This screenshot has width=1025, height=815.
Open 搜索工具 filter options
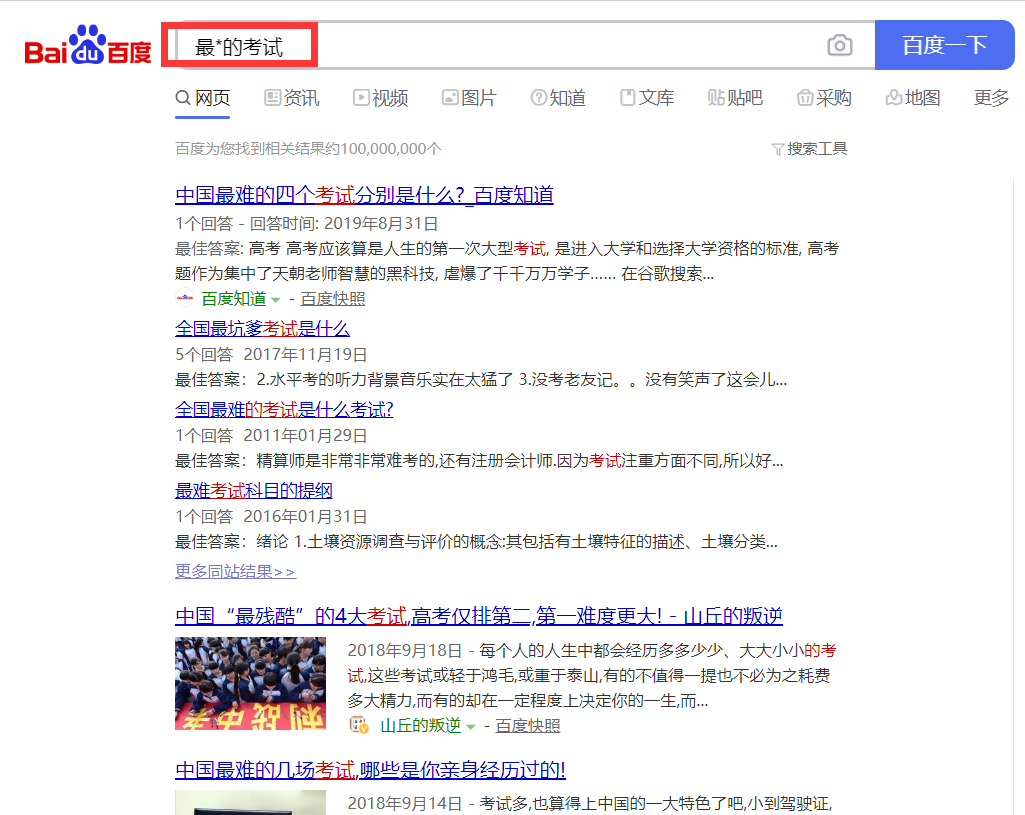(809, 149)
